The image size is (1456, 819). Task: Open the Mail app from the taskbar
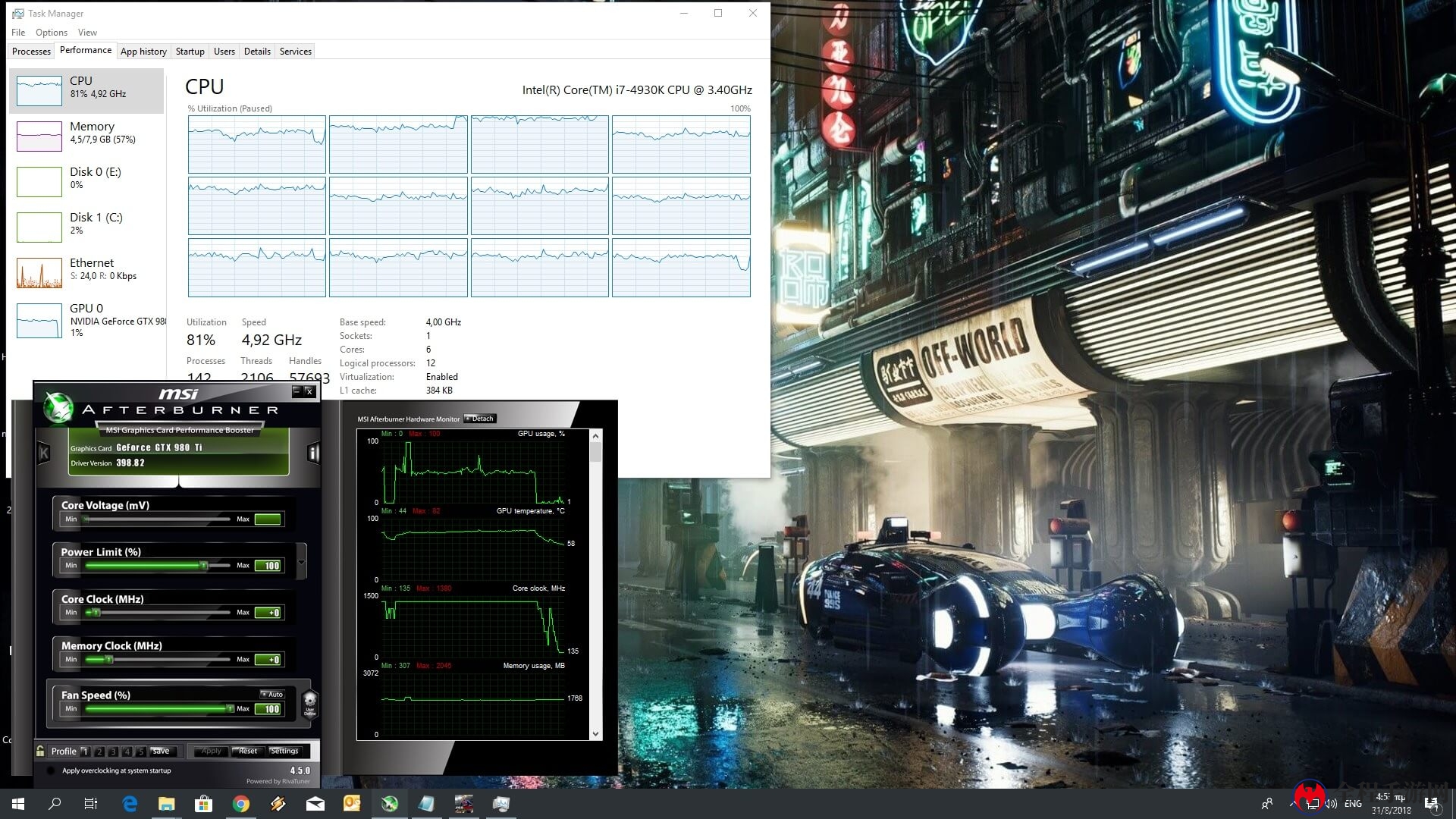[x=315, y=804]
